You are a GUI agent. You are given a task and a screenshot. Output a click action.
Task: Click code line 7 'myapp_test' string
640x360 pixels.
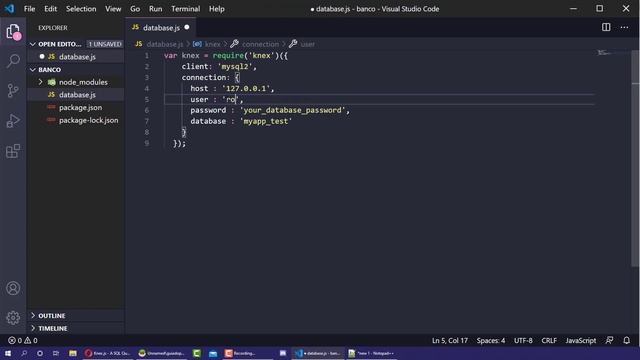pos(266,121)
